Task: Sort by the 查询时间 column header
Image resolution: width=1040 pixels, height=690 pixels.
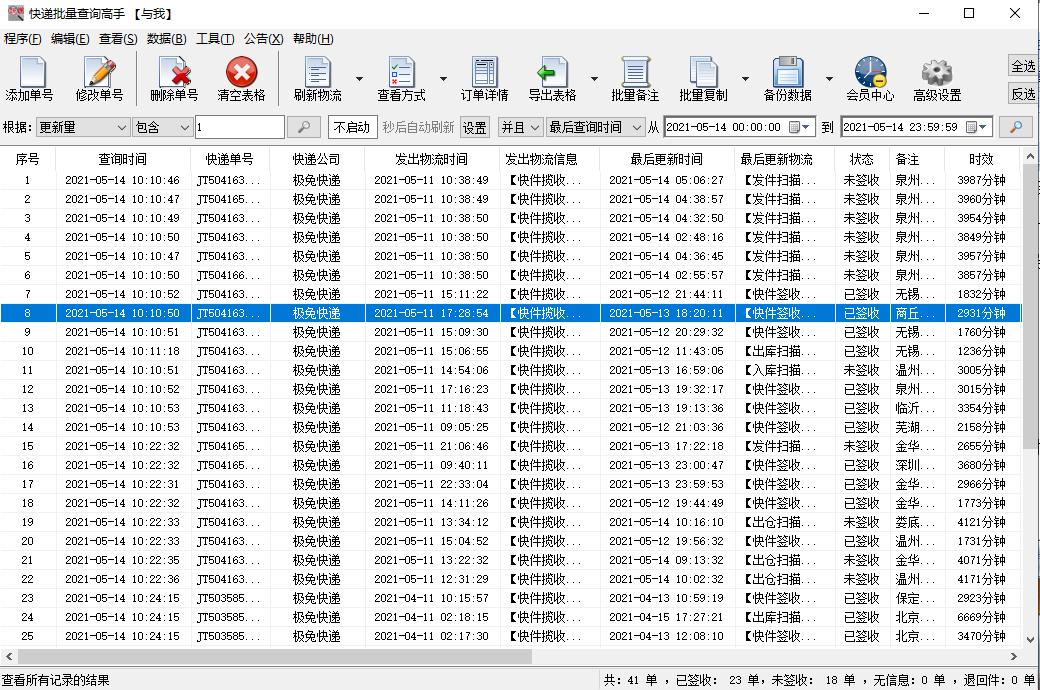Action: click(x=123, y=159)
